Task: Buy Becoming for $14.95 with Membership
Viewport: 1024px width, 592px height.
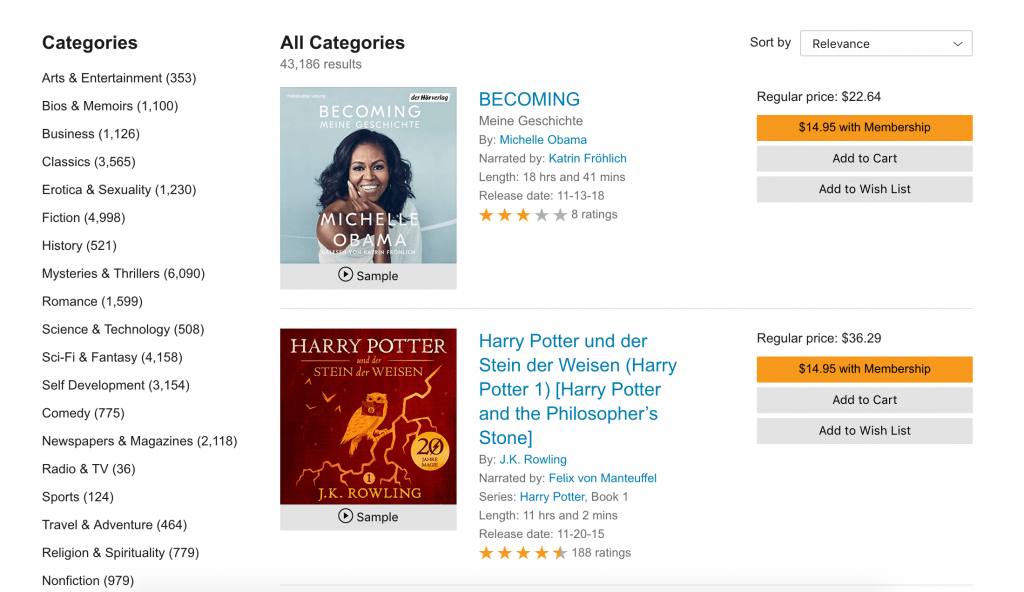Action: click(864, 128)
